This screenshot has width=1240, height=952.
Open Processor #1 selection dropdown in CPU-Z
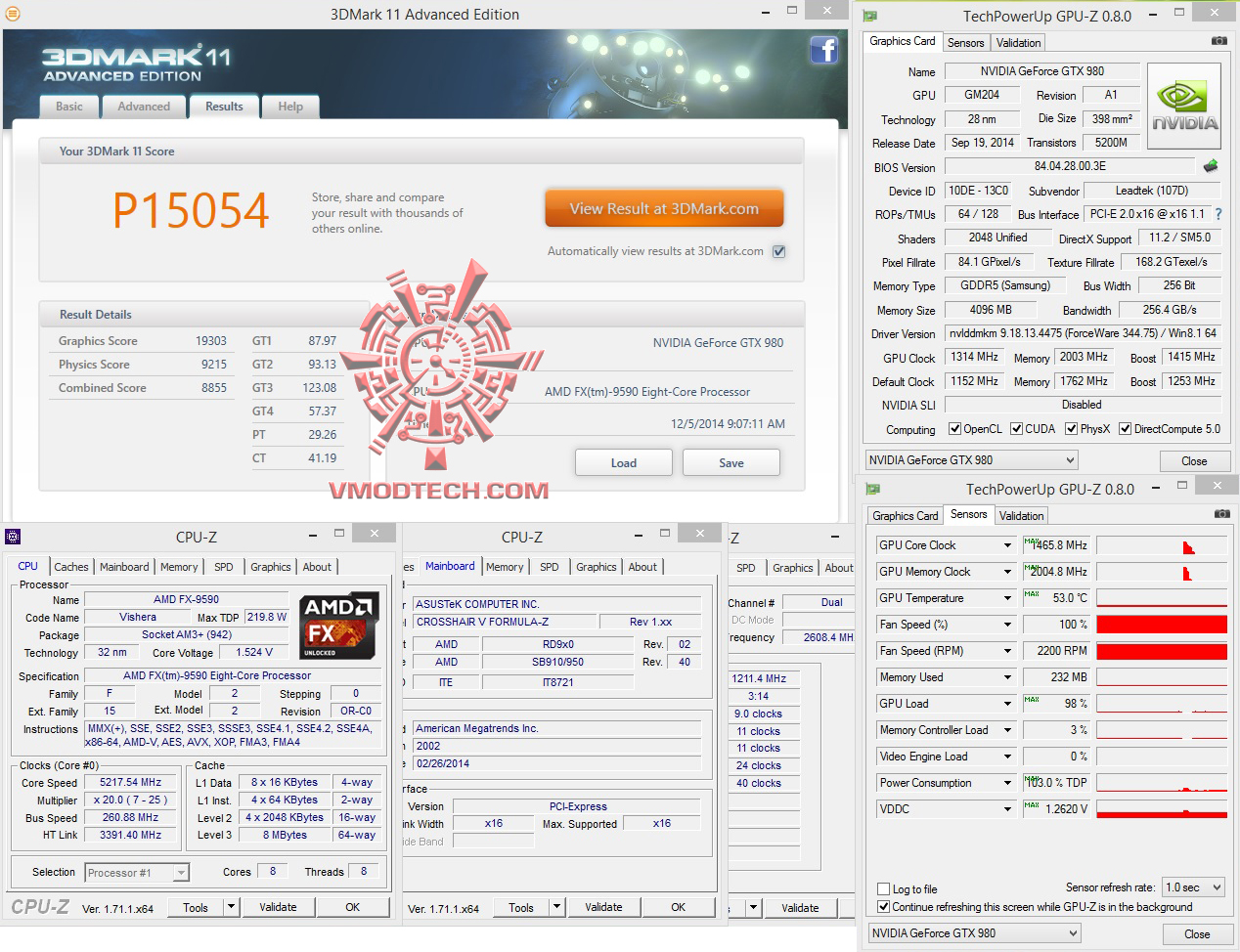137,873
